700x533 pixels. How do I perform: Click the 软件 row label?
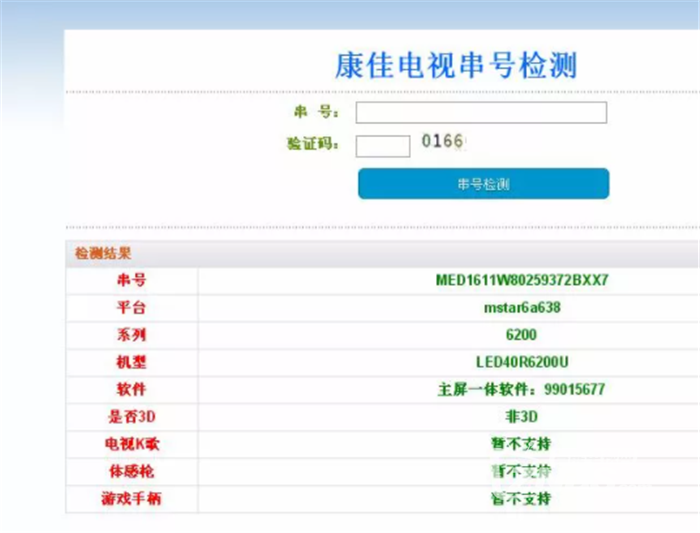coord(131,389)
